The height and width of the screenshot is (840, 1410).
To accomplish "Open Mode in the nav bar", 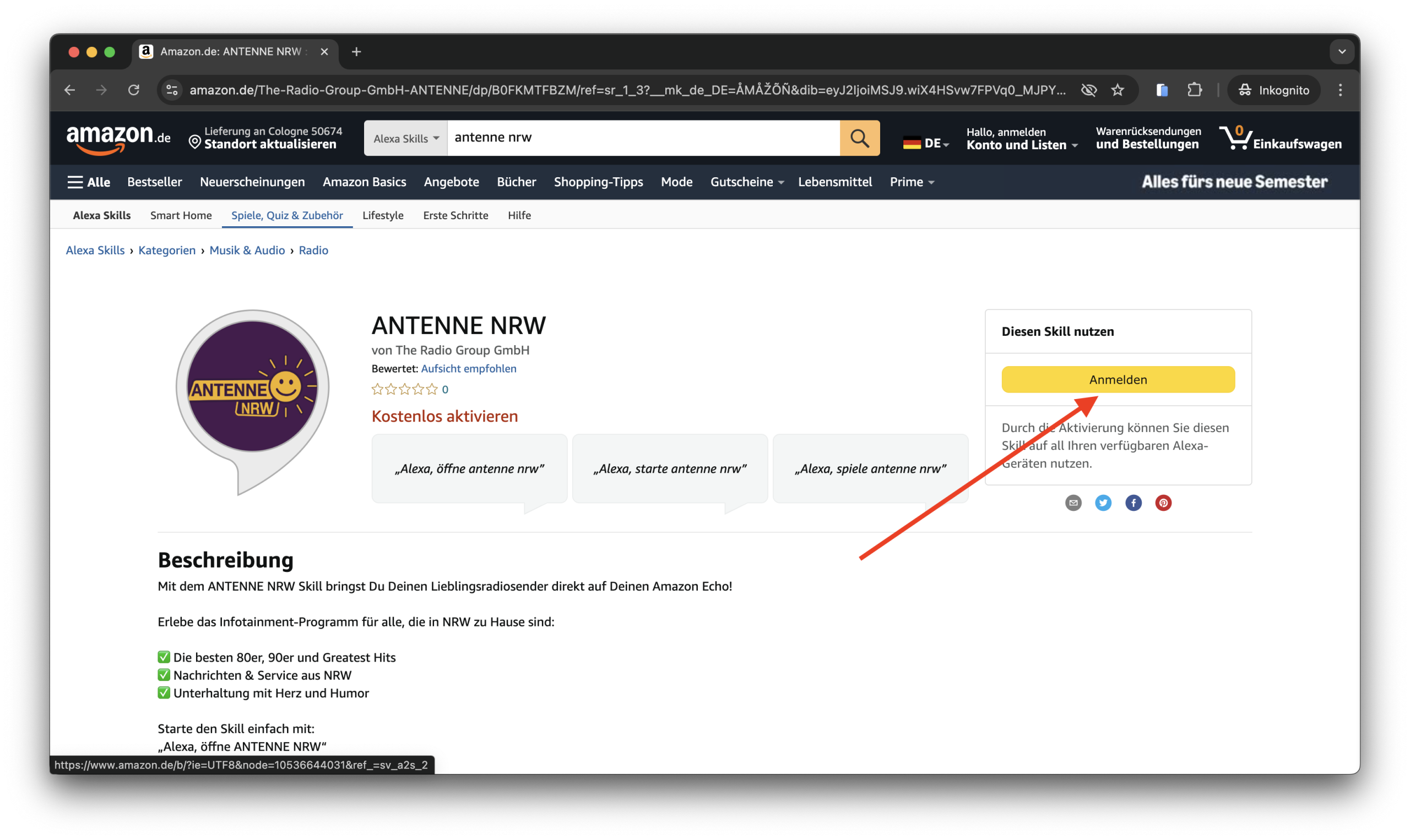I will pos(677,182).
